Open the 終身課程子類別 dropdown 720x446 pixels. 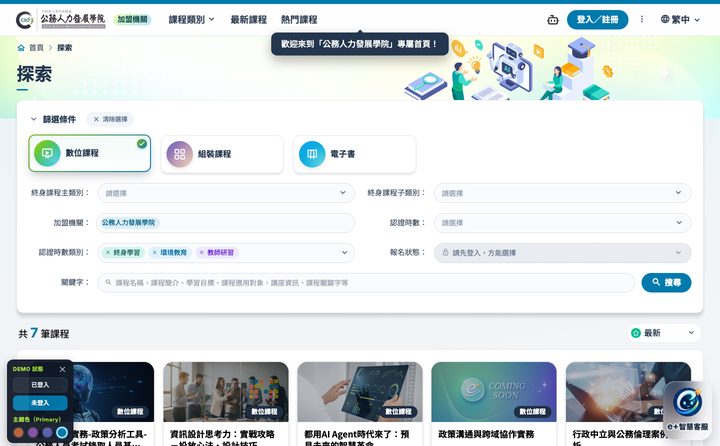pyautogui.click(x=562, y=193)
